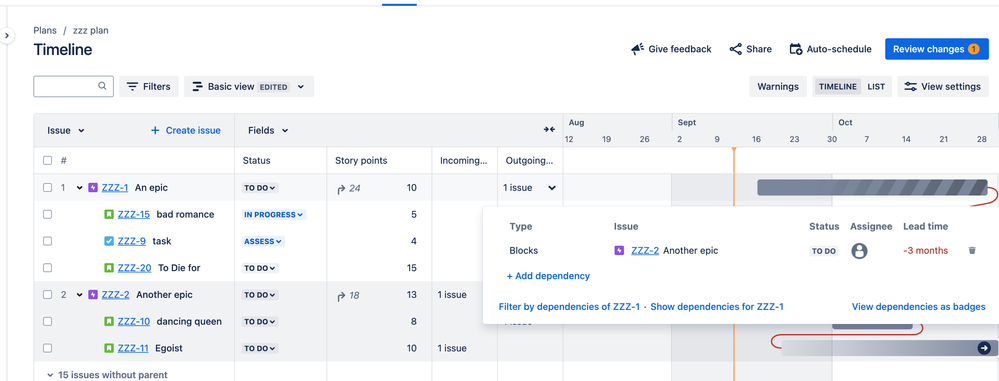Click the ZZZ-1 epic timeline bar
This screenshot has width=999, height=381.
[x=872, y=187]
